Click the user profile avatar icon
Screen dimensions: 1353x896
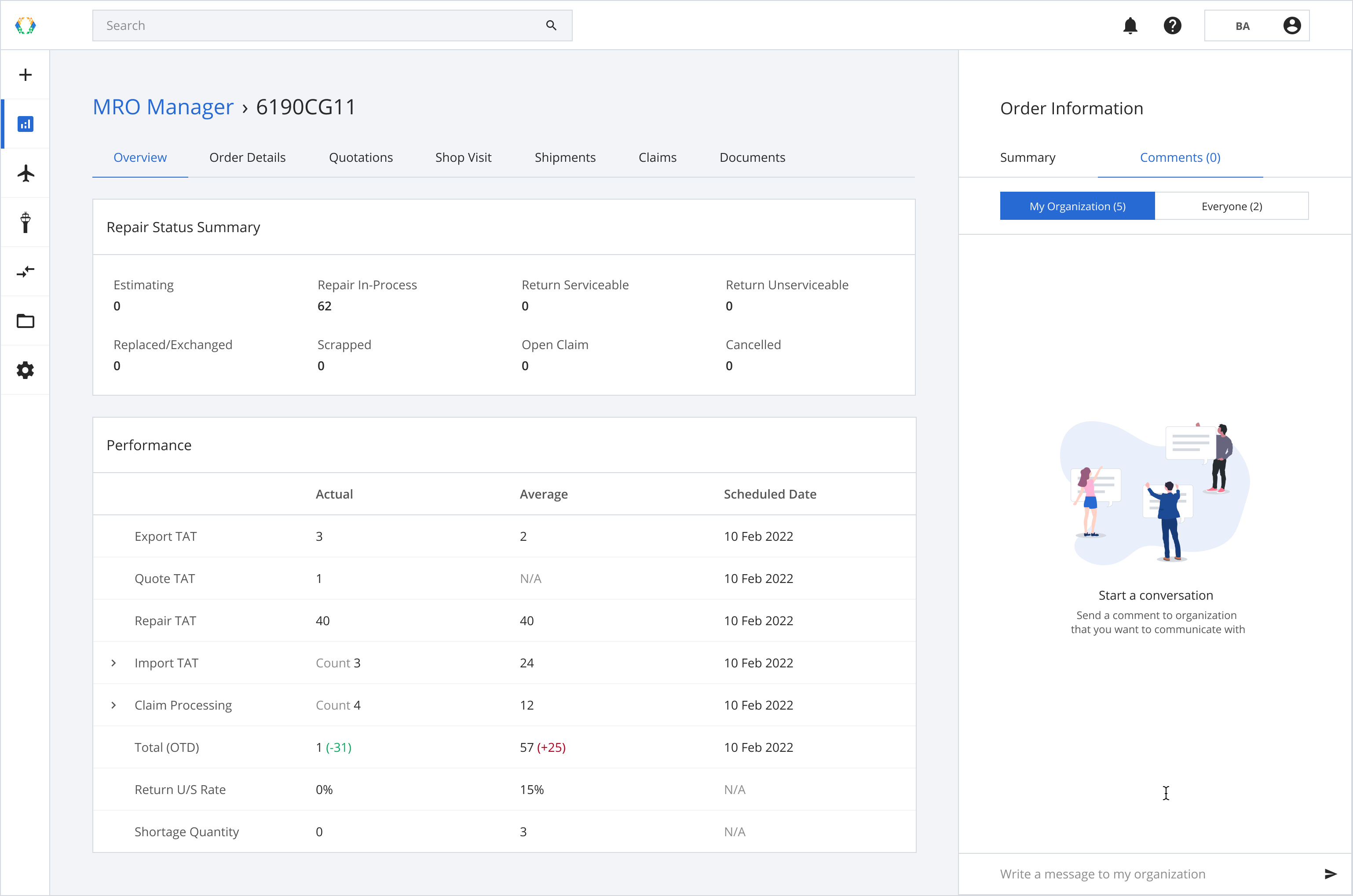[x=1292, y=25]
